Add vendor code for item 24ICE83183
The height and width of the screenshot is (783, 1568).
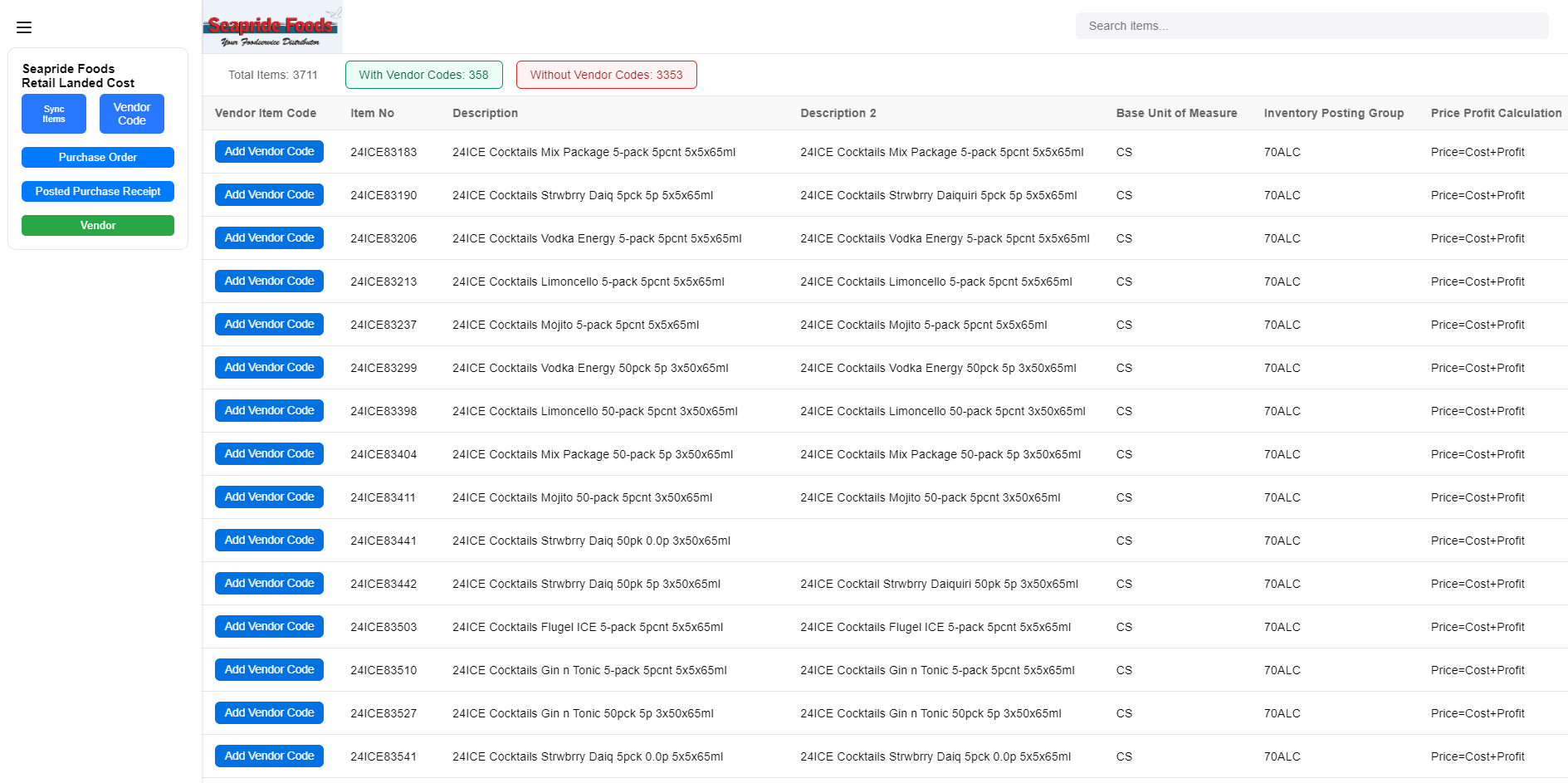269,151
